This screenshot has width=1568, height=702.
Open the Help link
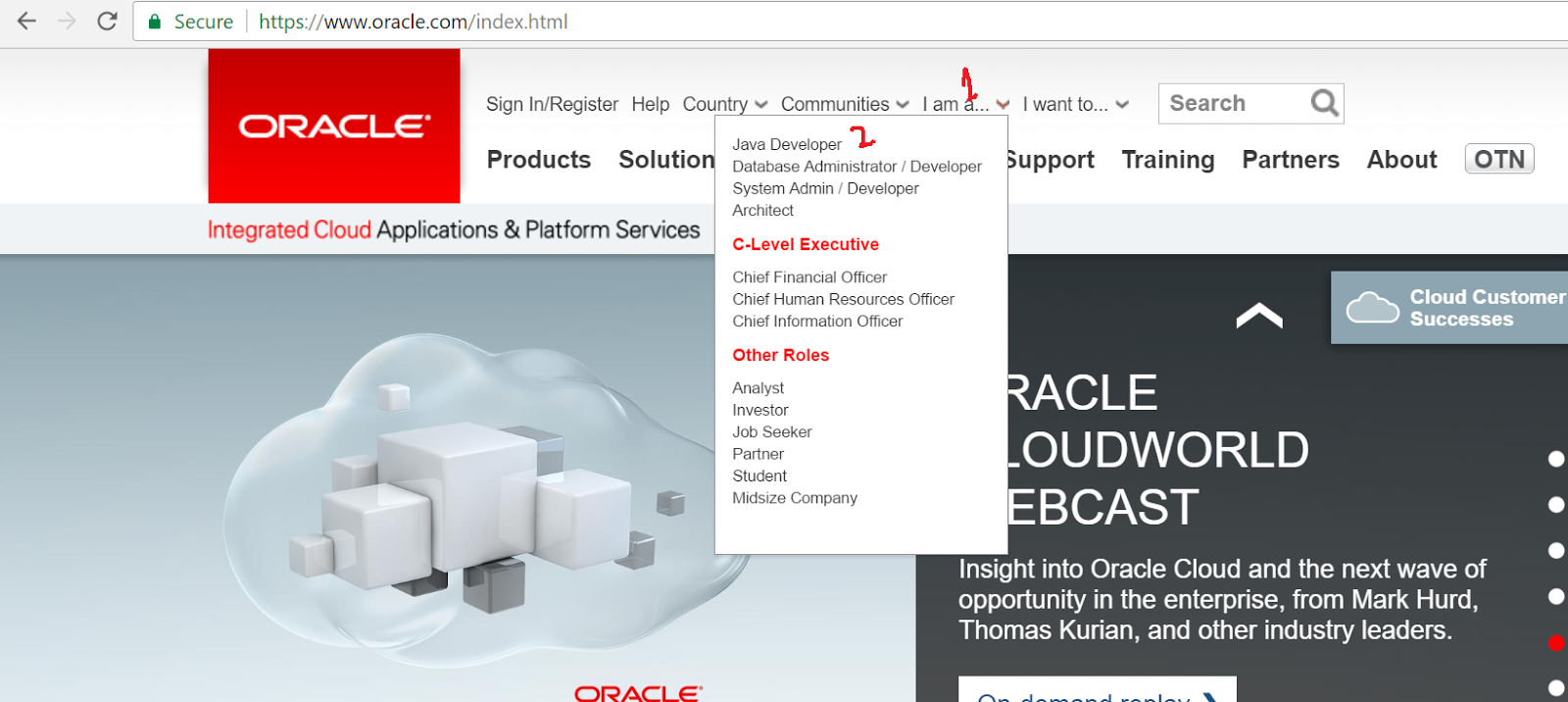pos(651,104)
